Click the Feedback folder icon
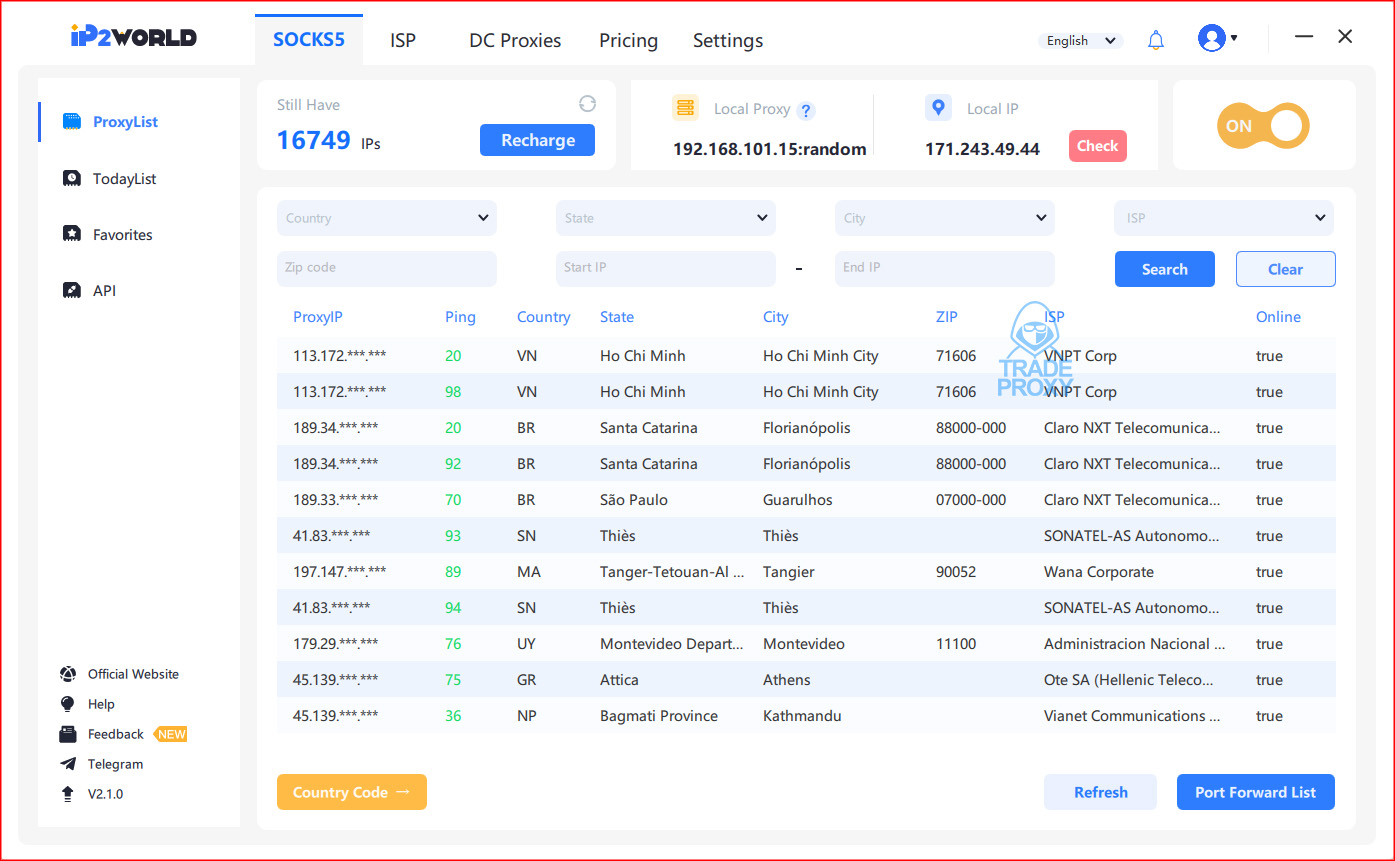Screen dimensions: 1395x861 (68, 734)
